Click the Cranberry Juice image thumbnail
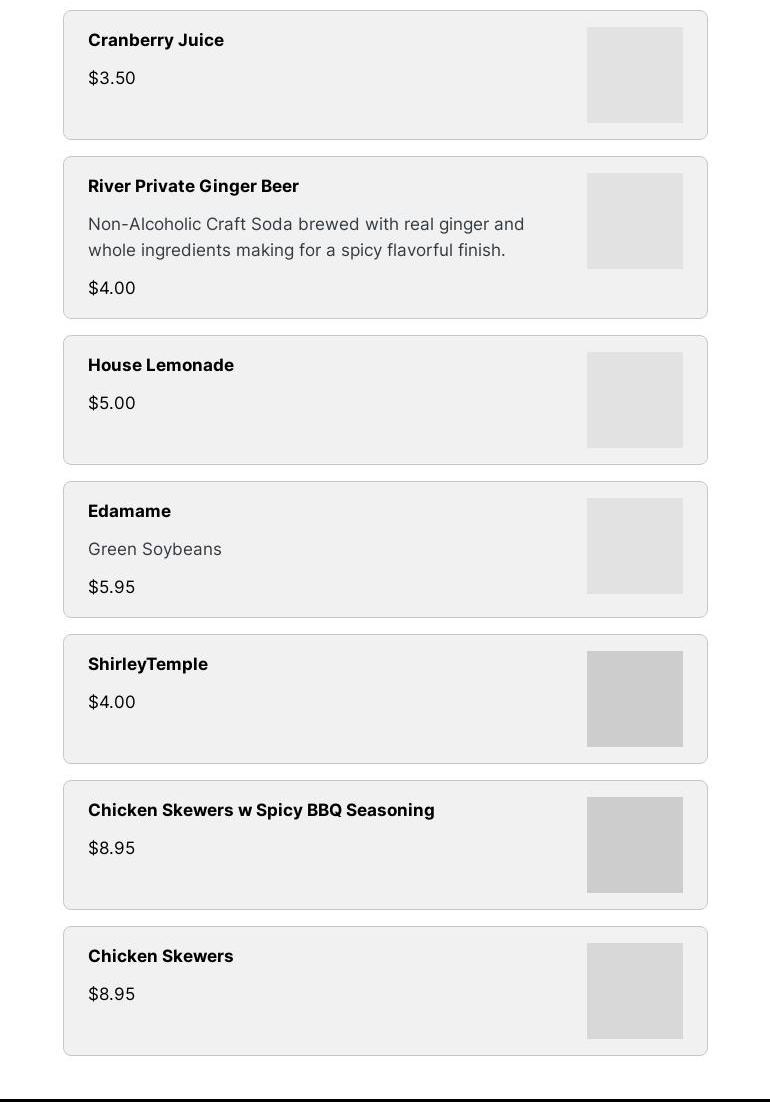Viewport: 770px width, 1102px height. tap(634, 75)
